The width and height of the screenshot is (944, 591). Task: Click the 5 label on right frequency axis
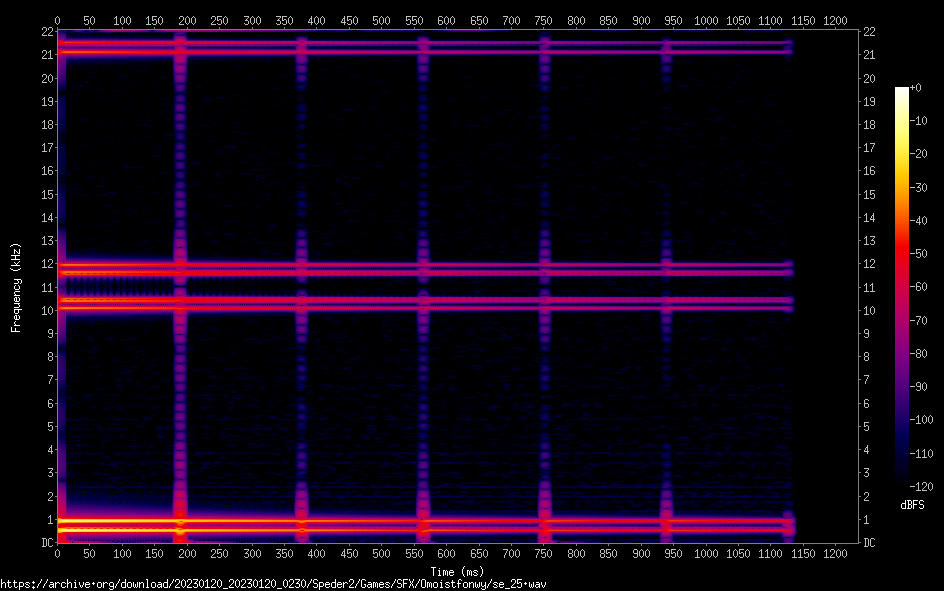point(866,427)
